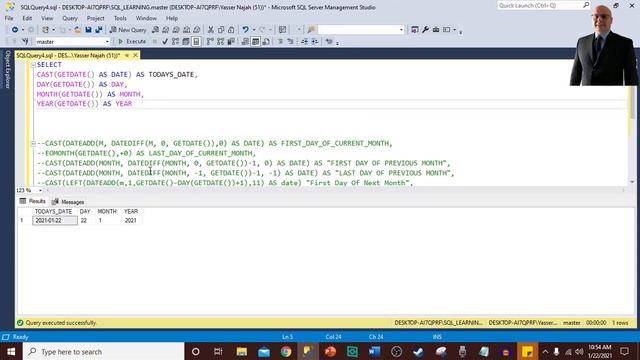Open the Find combo box dropdown
Image resolution: width=640 pixels, height=360 pixels.
(401, 30)
